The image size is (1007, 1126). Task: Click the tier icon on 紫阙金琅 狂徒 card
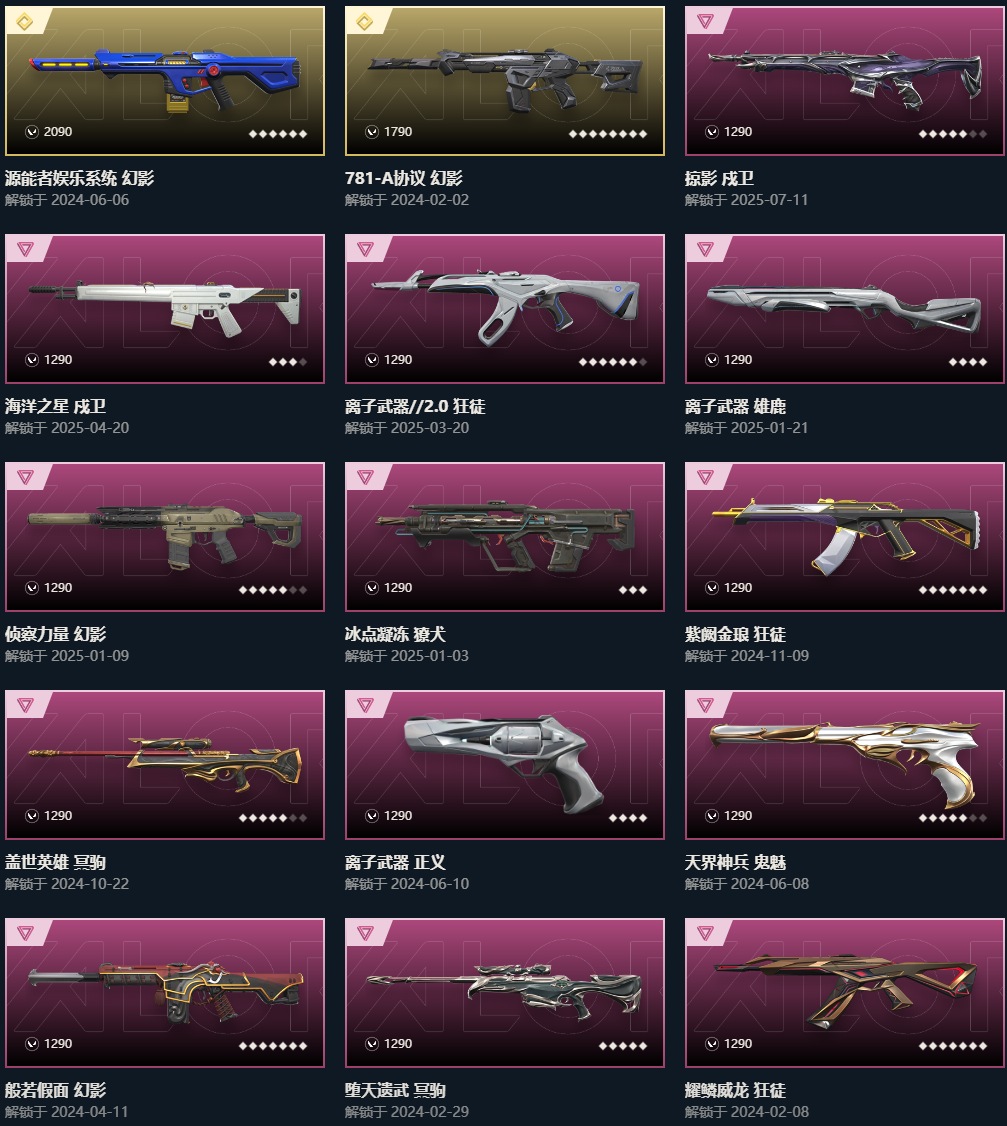705,477
